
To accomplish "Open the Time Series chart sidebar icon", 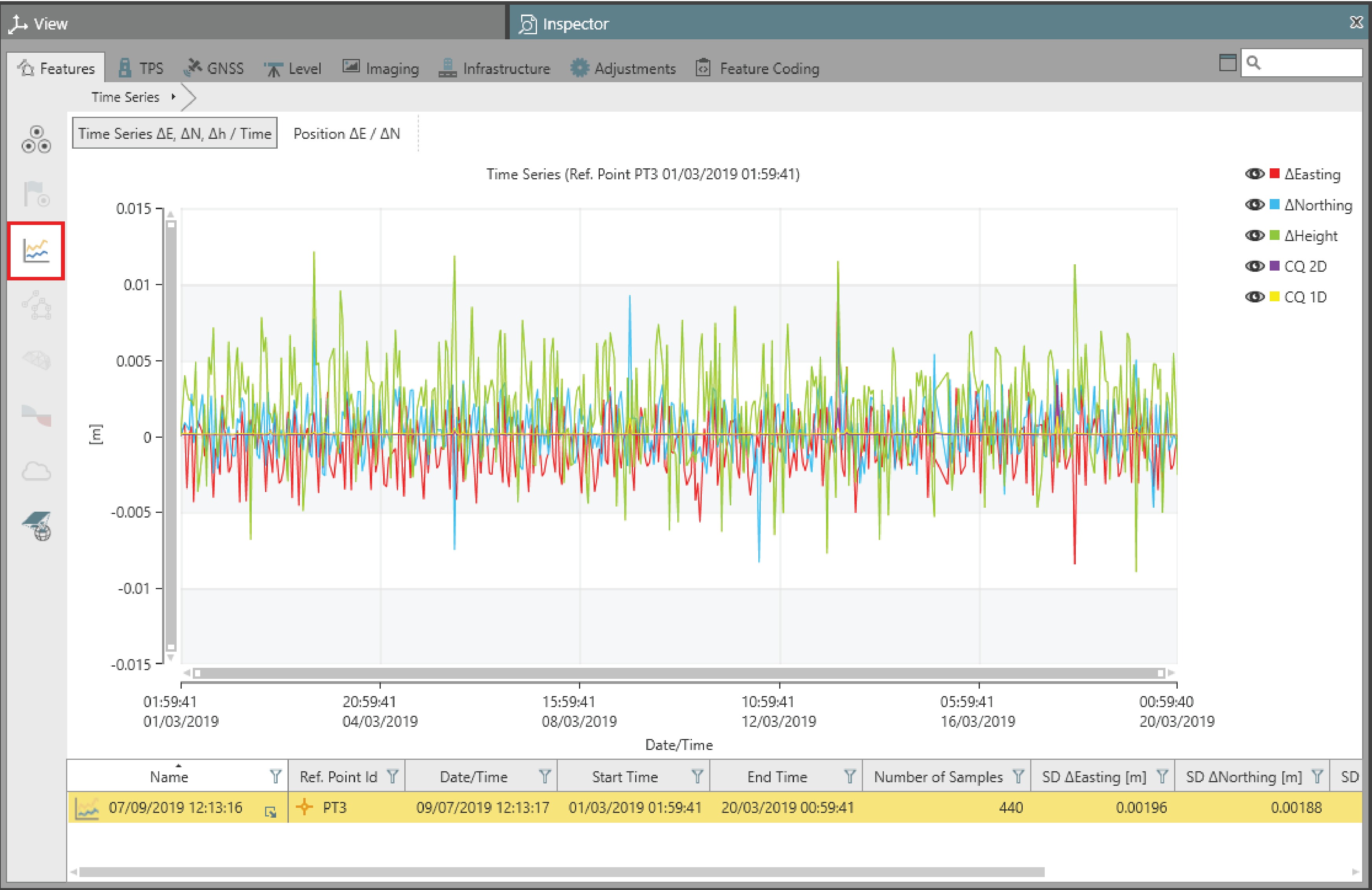I will (x=36, y=251).
